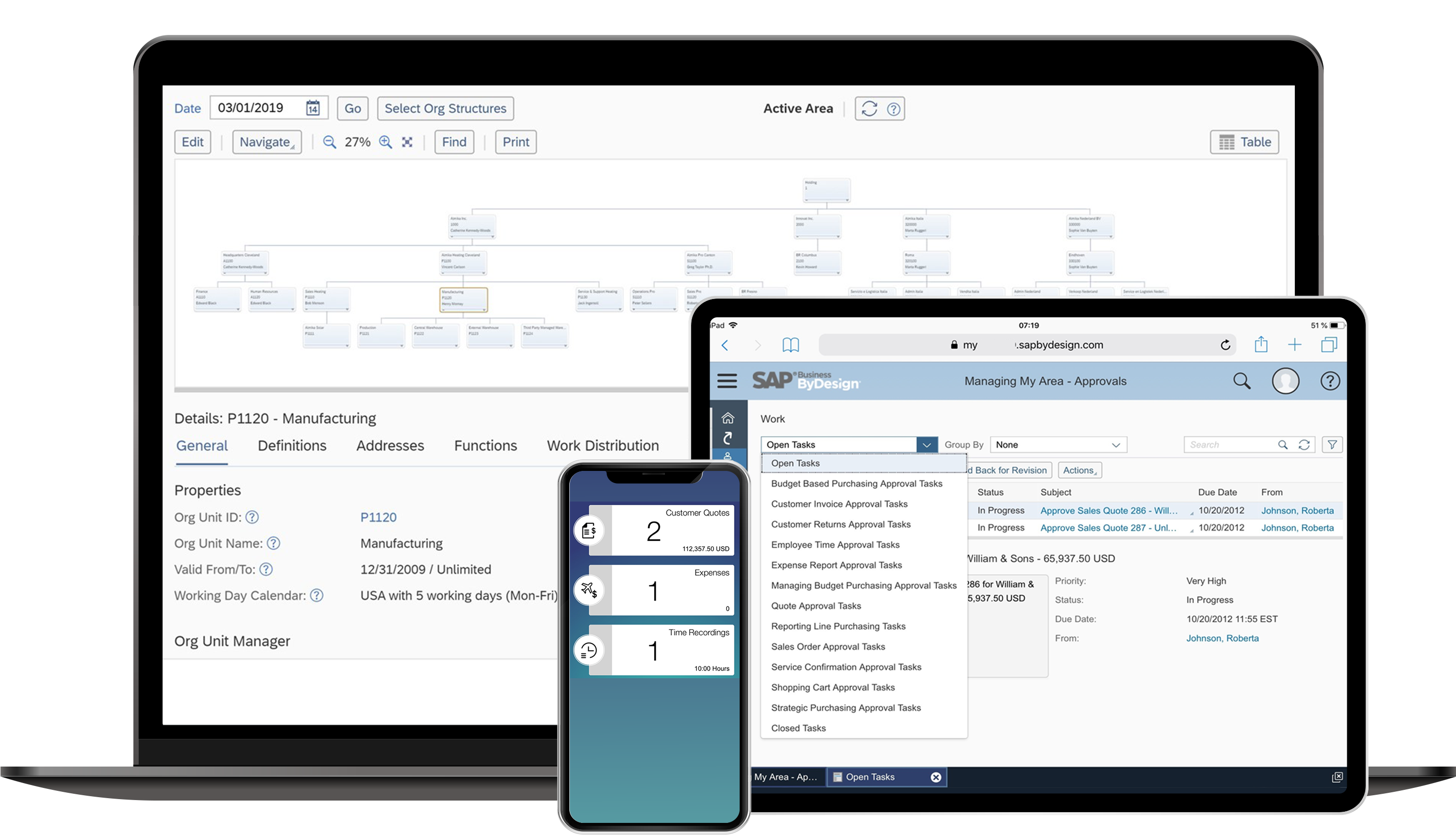This screenshot has width=1456, height=836.
Task: Click the Edit button in desktop view
Action: tap(192, 142)
